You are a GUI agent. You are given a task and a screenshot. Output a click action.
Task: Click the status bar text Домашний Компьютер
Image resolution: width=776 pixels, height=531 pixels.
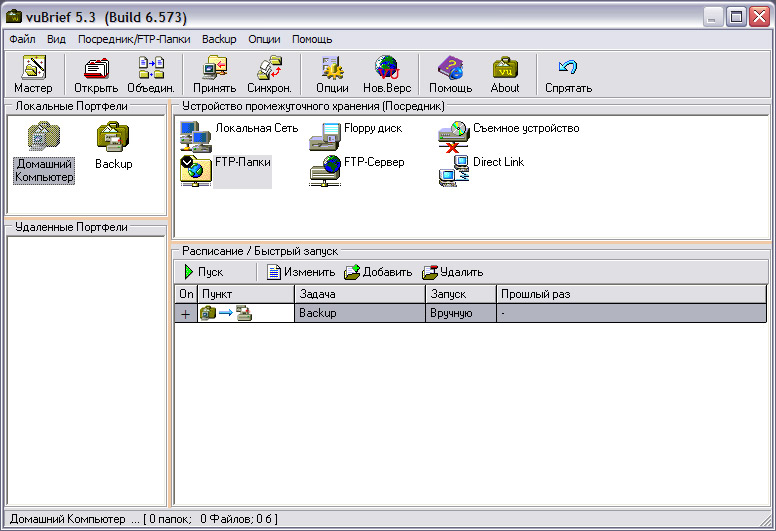pyautogui.click(x=67, y=519)
